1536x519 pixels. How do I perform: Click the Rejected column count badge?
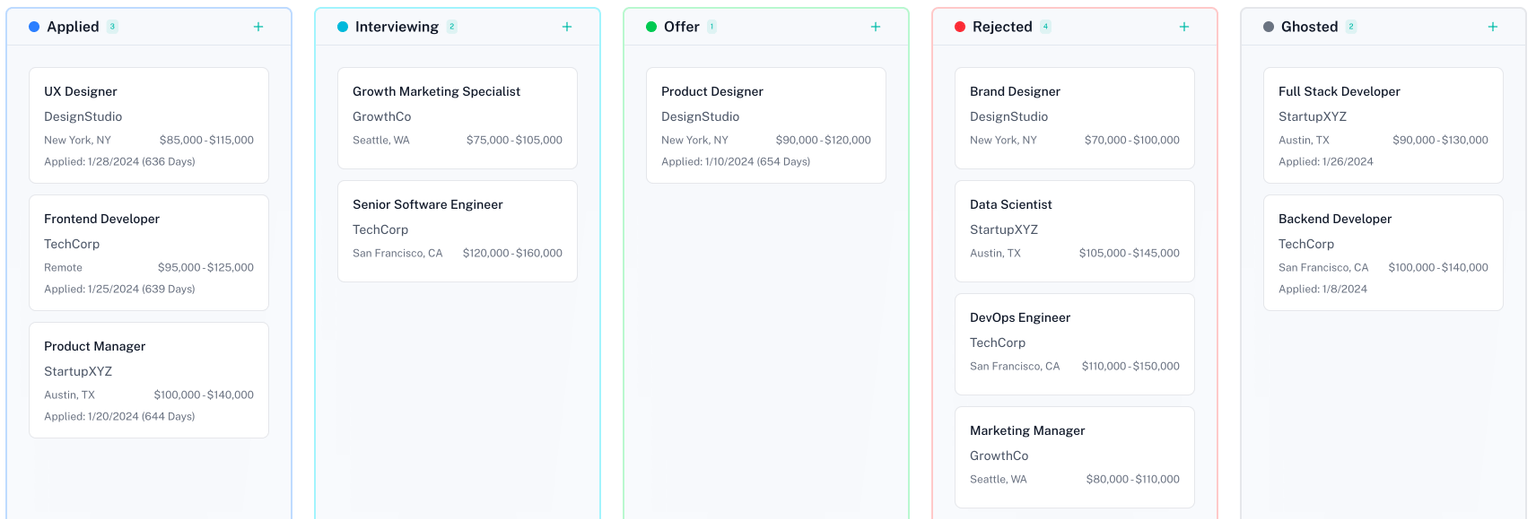click(1045, 27)
